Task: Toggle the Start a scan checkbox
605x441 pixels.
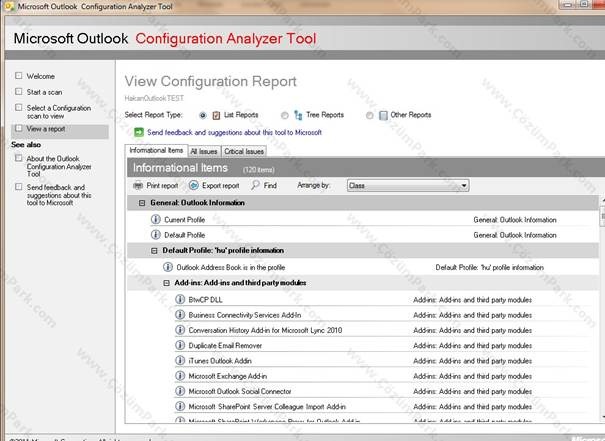Action: tap(19, 91)
